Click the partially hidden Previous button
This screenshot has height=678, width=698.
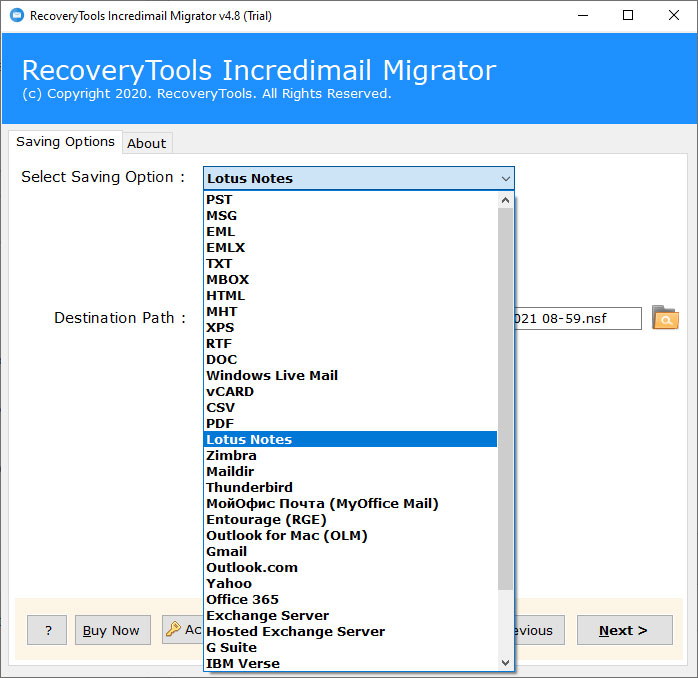click(x=540, y=630)
